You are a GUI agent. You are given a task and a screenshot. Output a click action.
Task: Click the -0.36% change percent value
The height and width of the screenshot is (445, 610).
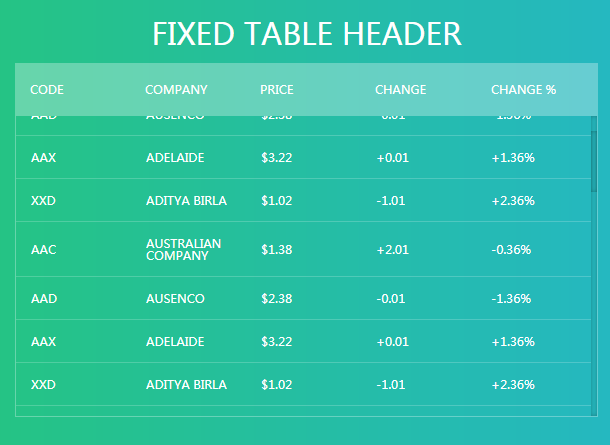pyautogui.click(x=511, y=249)
